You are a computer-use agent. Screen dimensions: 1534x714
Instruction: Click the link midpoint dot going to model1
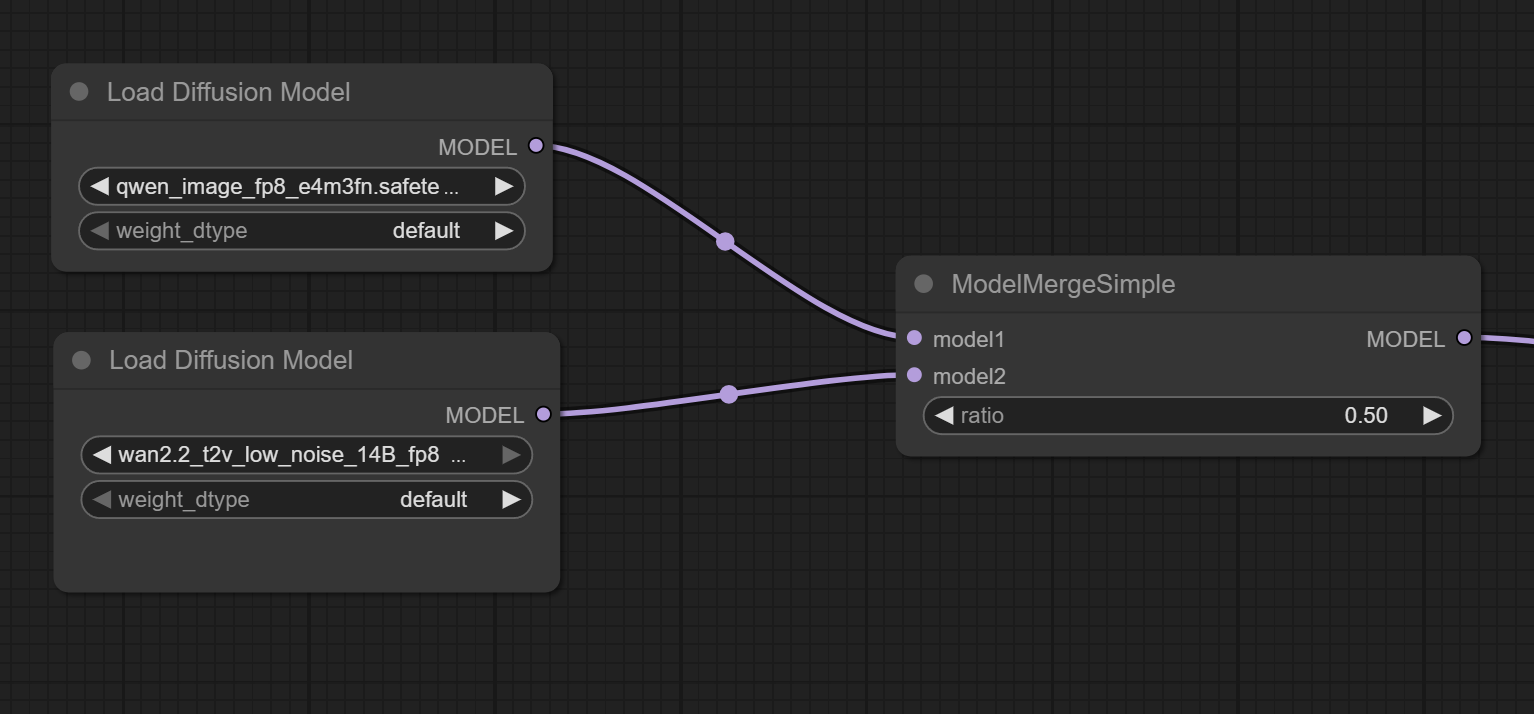(x=725, y=241)
